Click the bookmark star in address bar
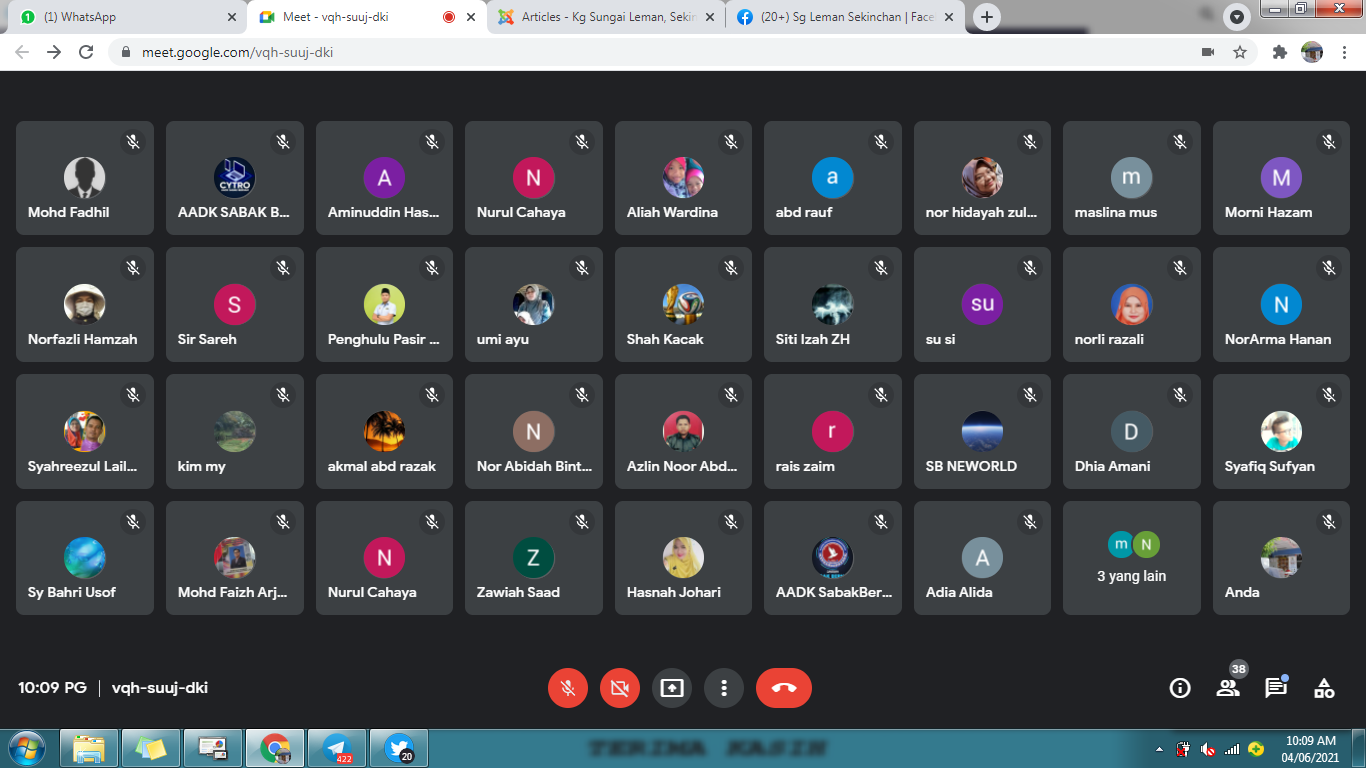This screenshot has height=768, width=1366. click(1240, 52)
